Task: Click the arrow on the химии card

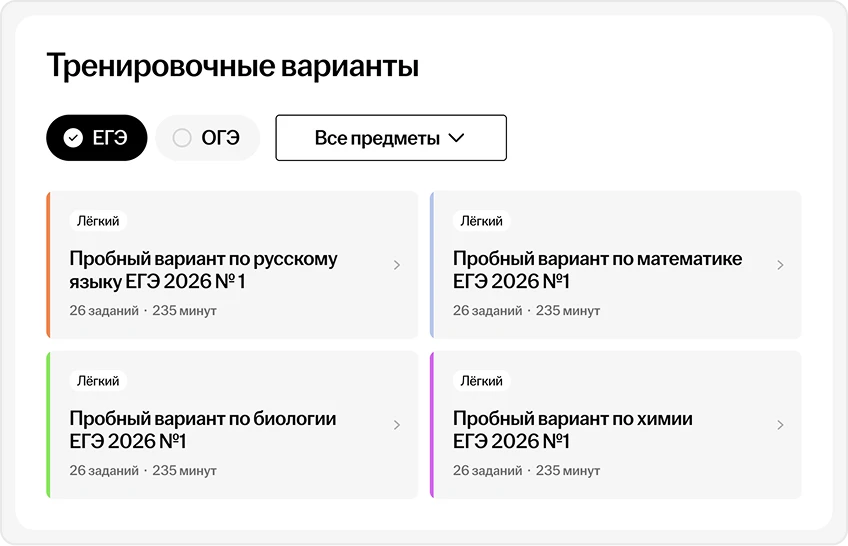Action: [780, 425]
